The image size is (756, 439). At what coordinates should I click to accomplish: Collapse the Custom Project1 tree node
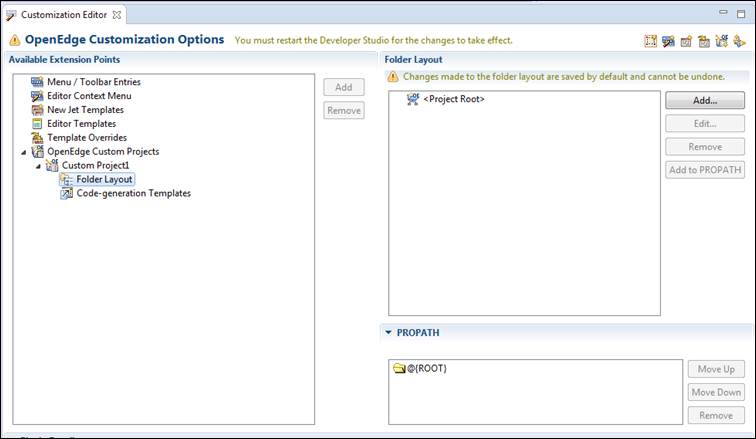(x=38, y=166)
